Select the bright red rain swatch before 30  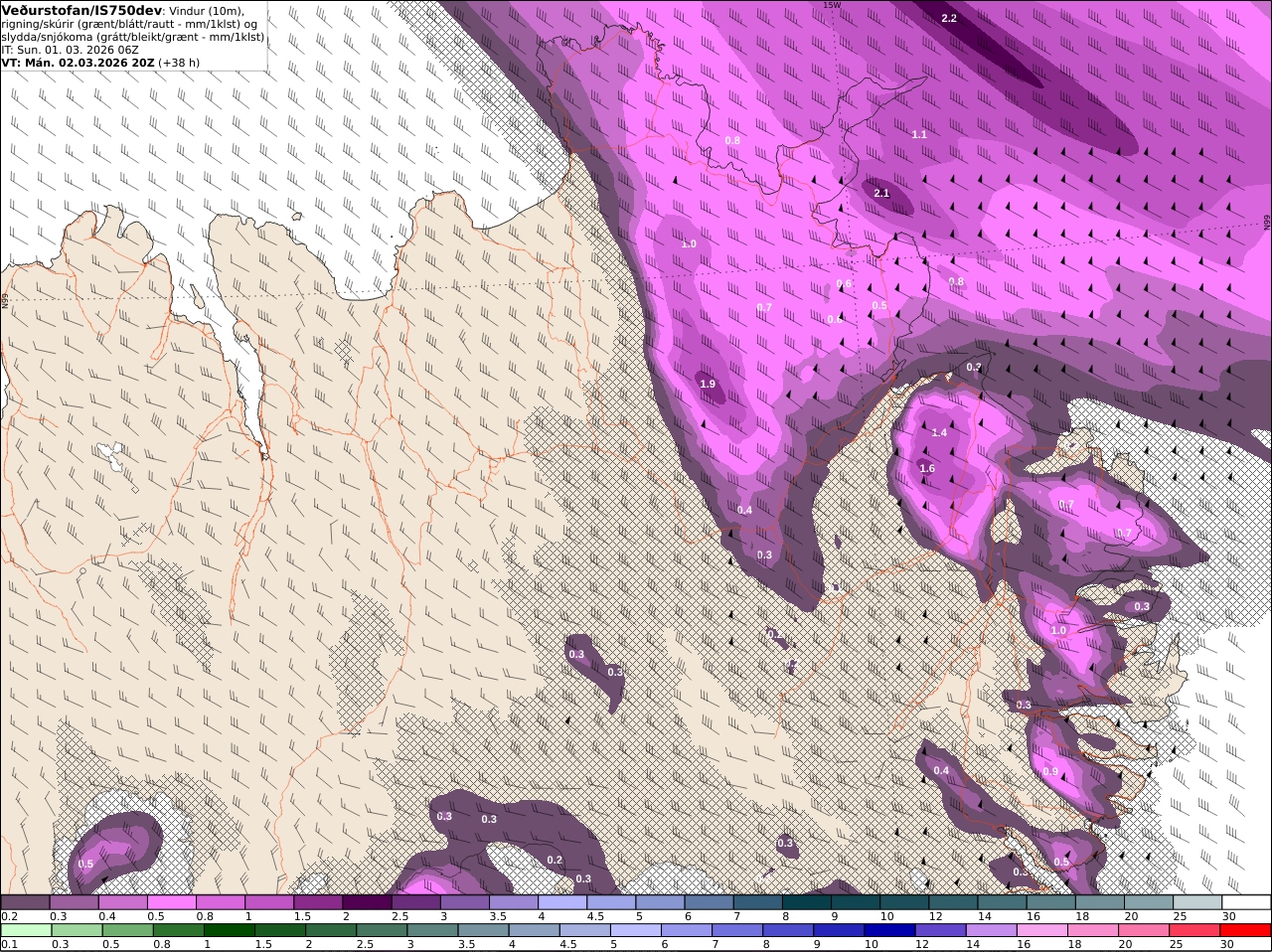(x=1246, y=930)
